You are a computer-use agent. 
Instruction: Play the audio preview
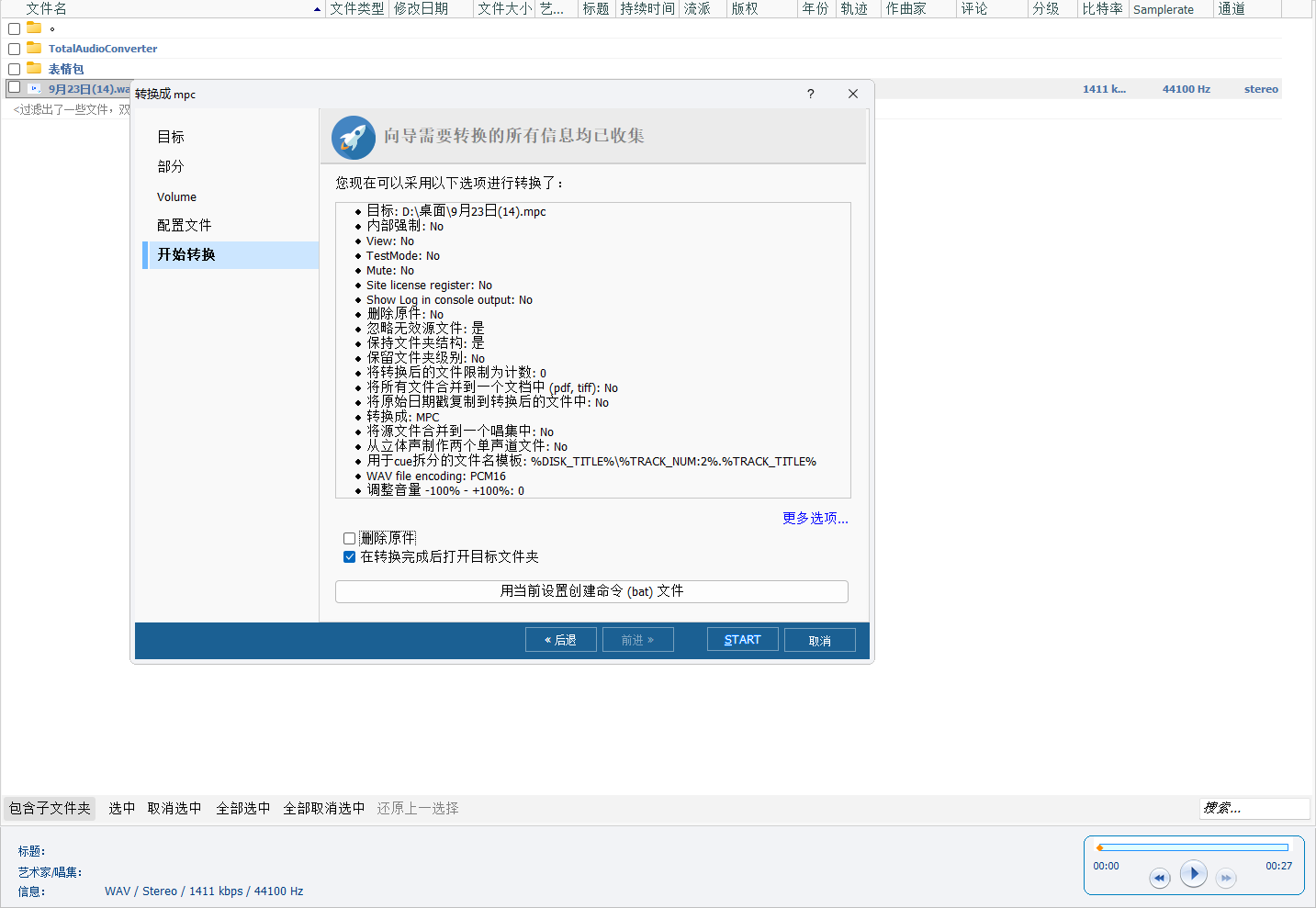click(1193, 873)
